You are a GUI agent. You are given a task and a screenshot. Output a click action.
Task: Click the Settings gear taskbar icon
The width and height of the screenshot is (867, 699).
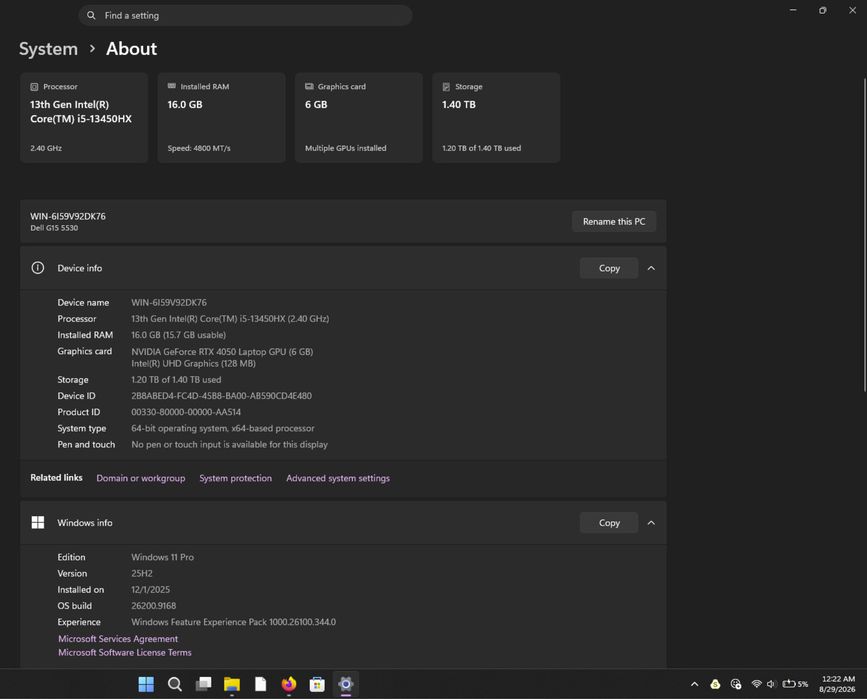pyautogui.click(x=346, y=684)
